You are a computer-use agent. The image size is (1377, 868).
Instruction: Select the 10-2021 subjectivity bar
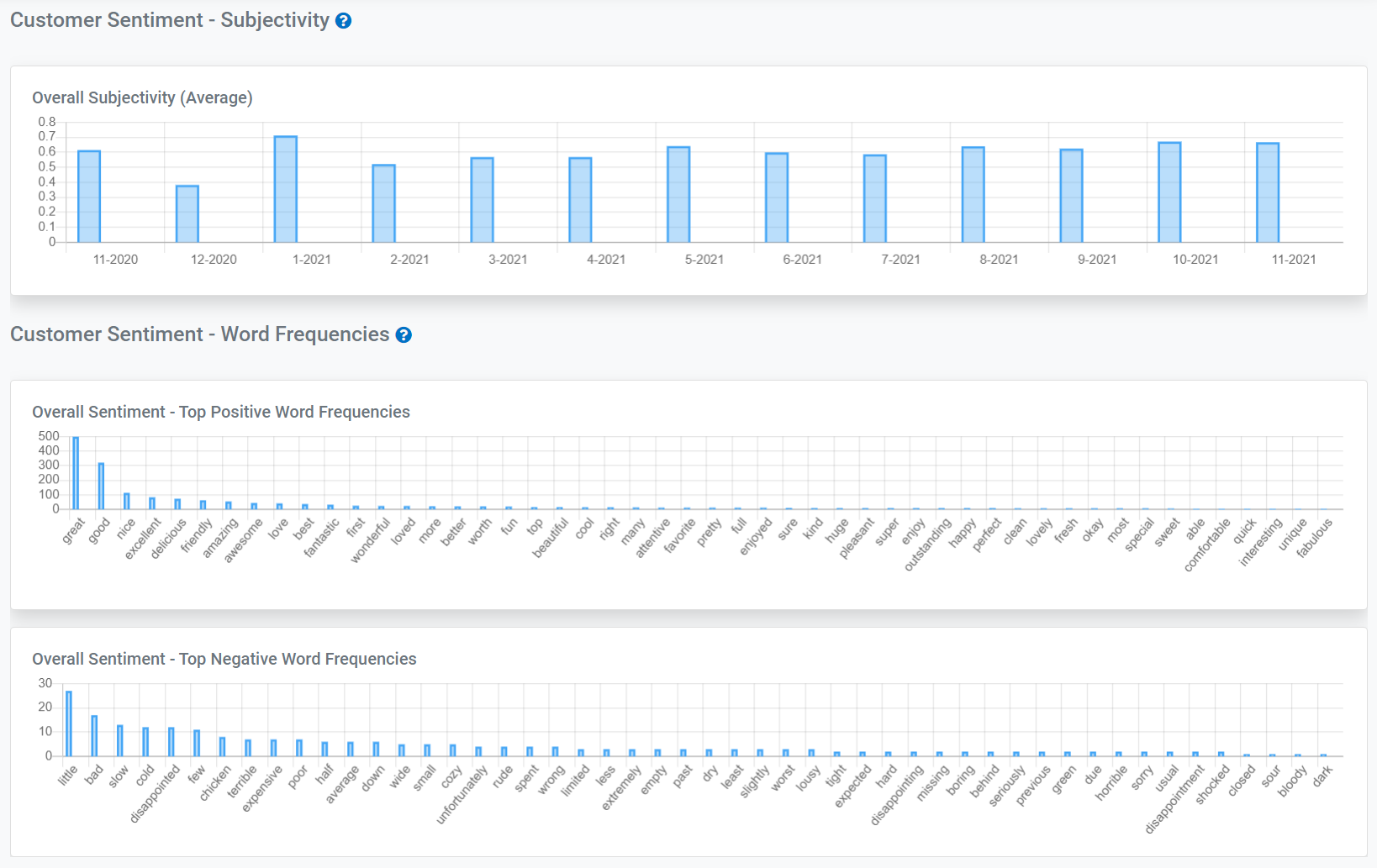coord(1170,192)
